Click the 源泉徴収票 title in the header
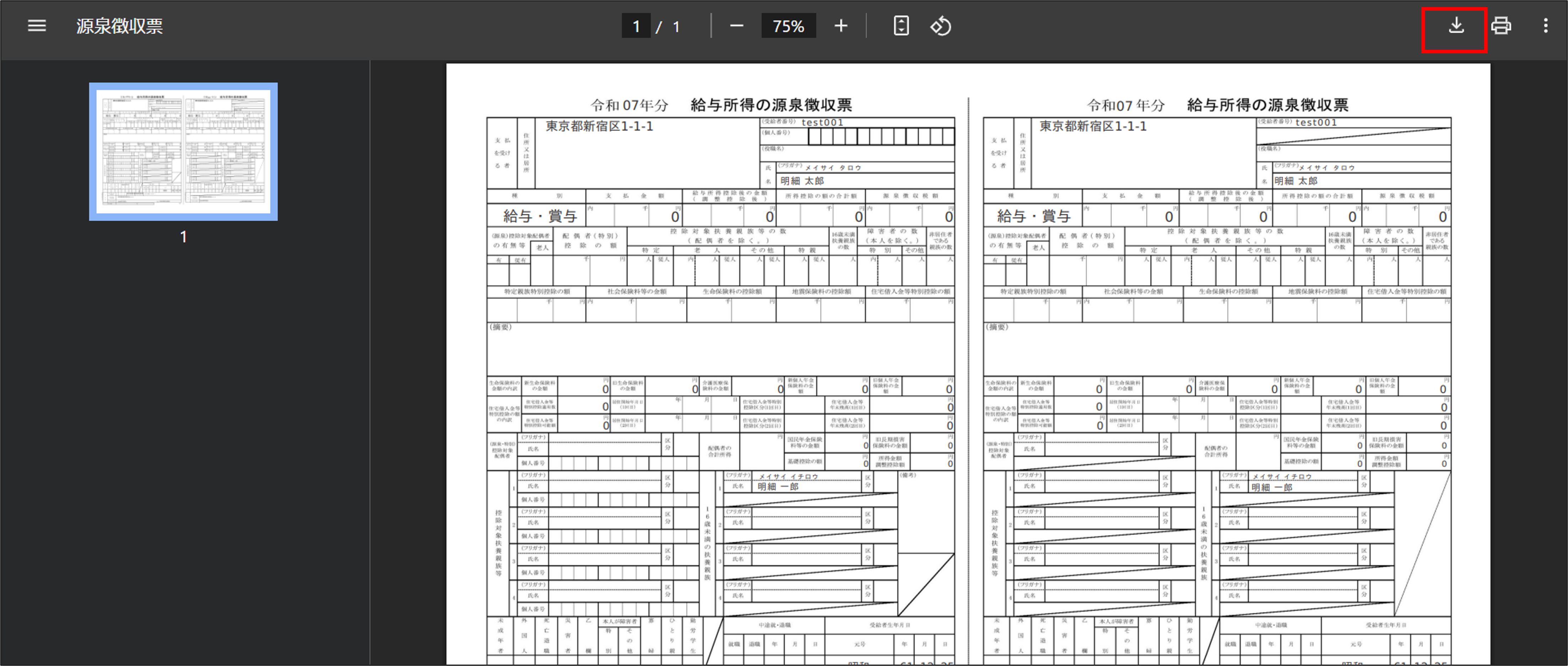Viewport: 1568px width, 666px height. pyautogui.click(x=119, y=26)
